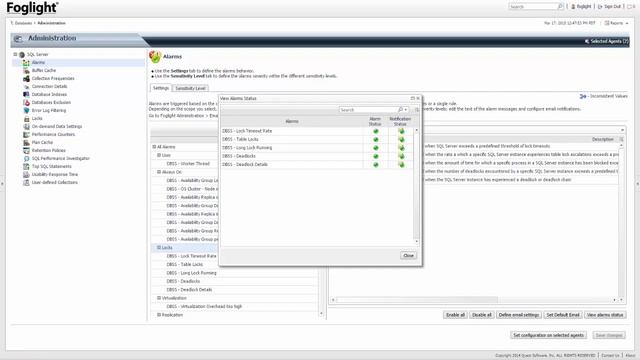Collapse the Locks alarms group
The height and width of the screenshot is (360, 640).
159,247
